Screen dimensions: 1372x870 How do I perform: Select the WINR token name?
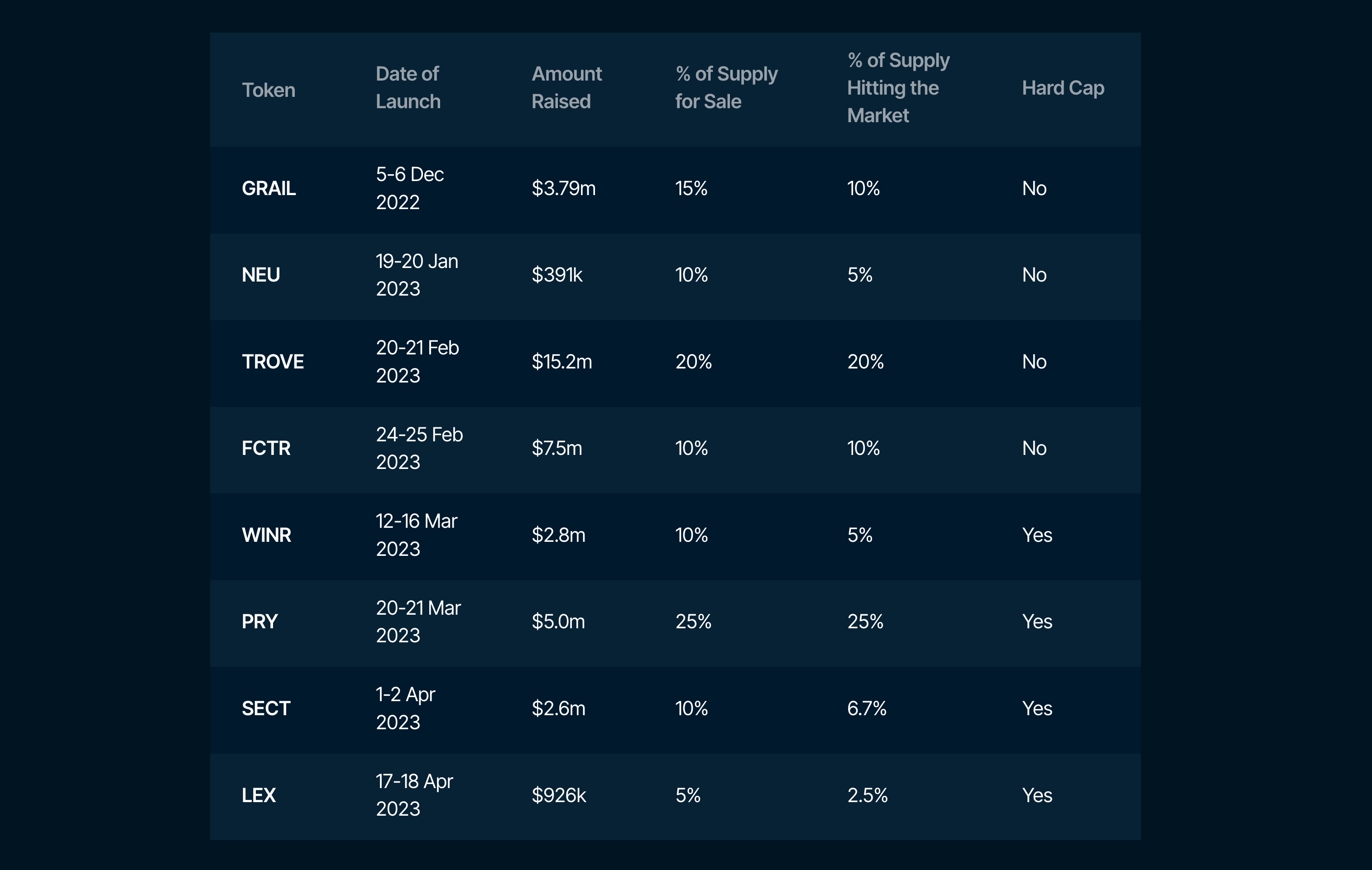tap(266, 535)
